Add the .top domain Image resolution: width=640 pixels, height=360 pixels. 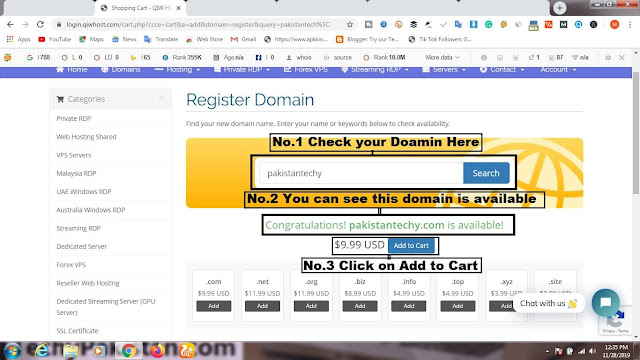coord(458,306)
